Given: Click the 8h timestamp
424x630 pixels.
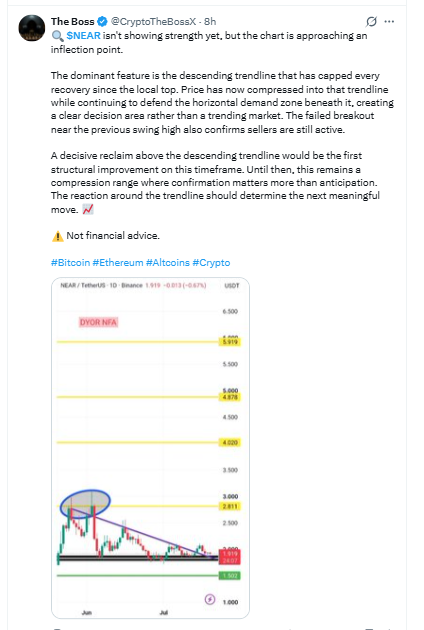Looking at the screenshot, I should coord(210,21).
